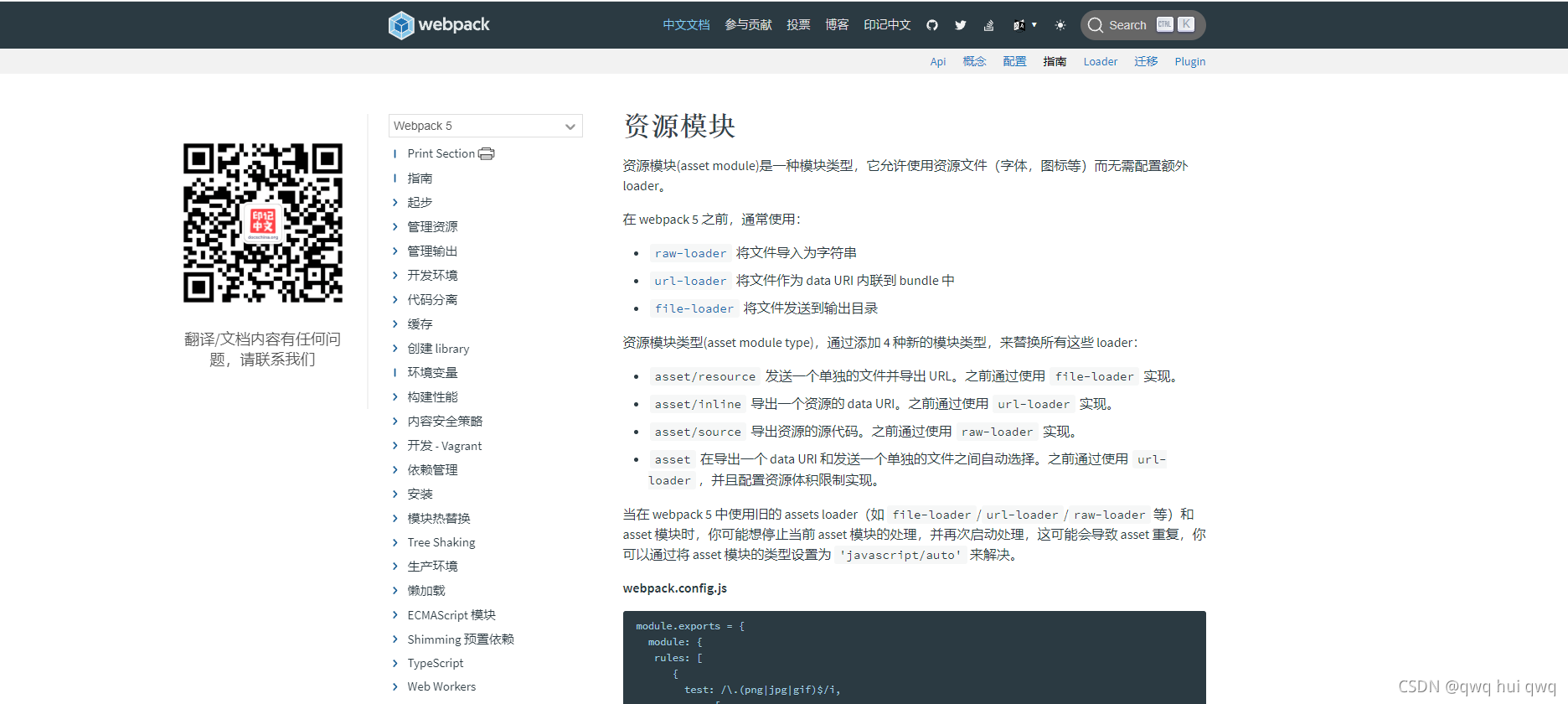
Task: Click the webpack.config.js label
Action: click(675, 588)
